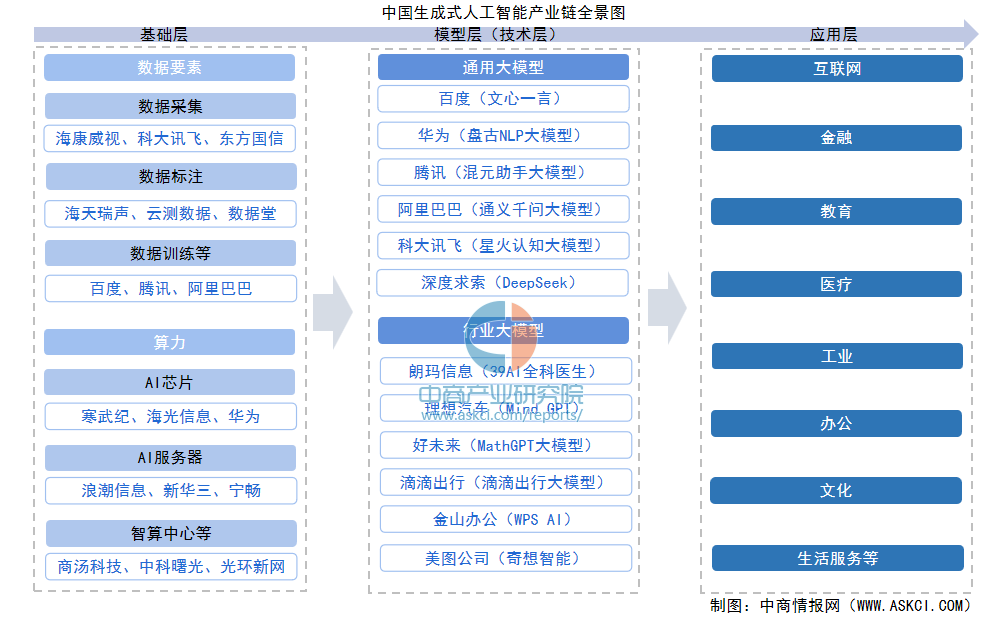Click the 医疗 application box
Viewport: 1002px width, 619px height.
(837, 284)
